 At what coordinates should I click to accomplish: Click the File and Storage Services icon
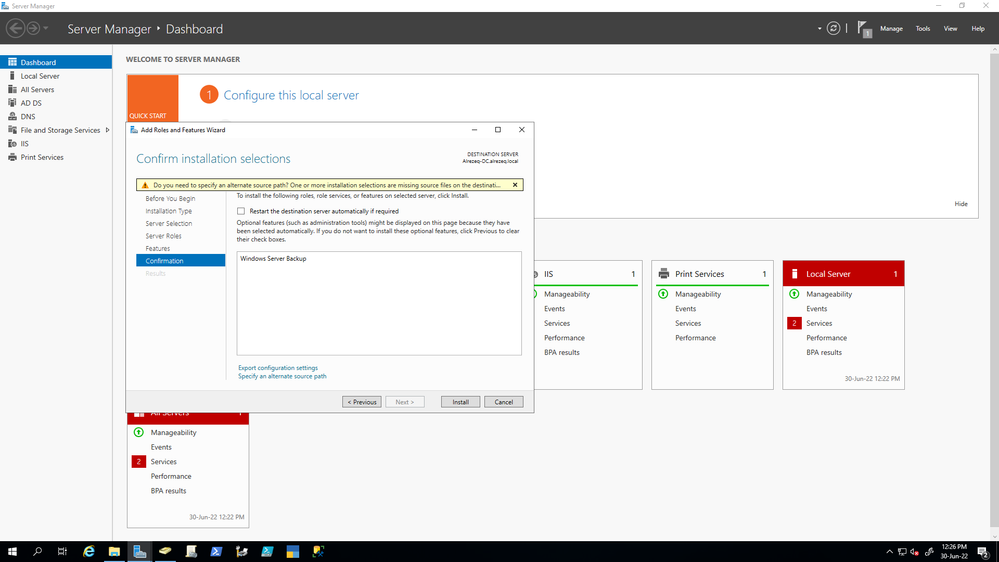pyautogui.click(x=12, y=130)
